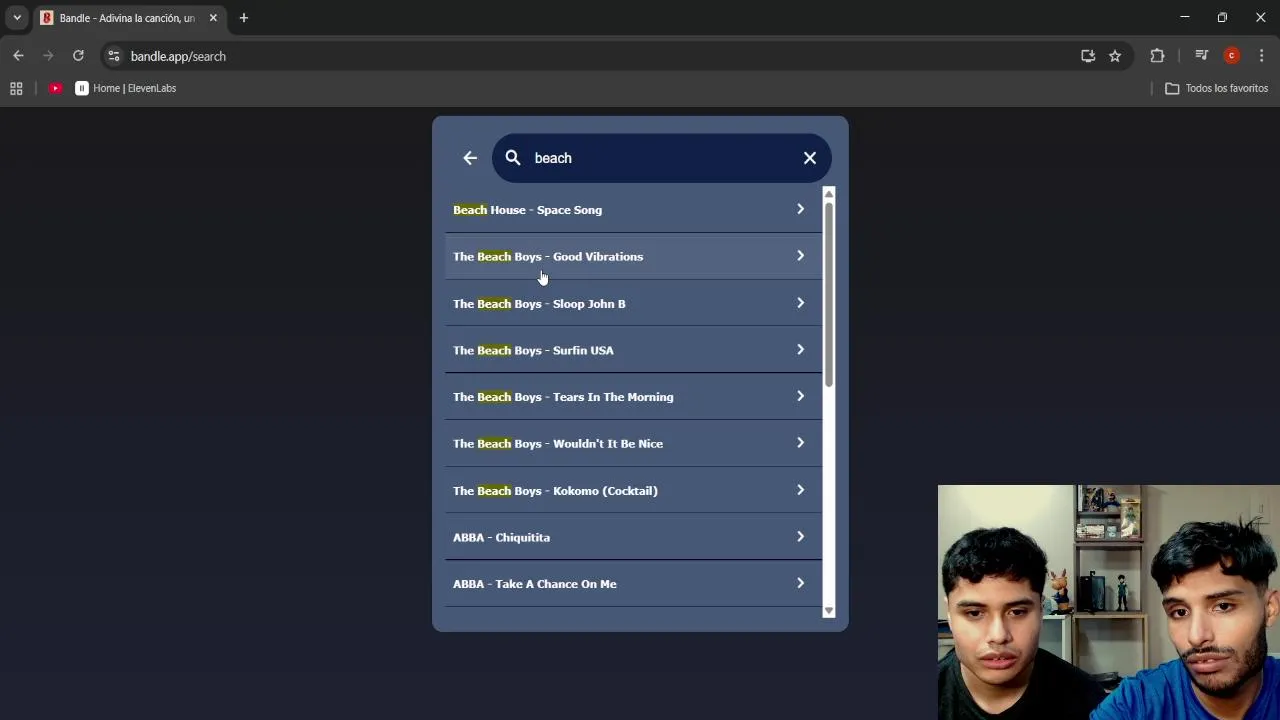The width and height of the screenshot is (1280, 720).
Task: Click the scrollbar up arrow in results
Action: [829, 193]
